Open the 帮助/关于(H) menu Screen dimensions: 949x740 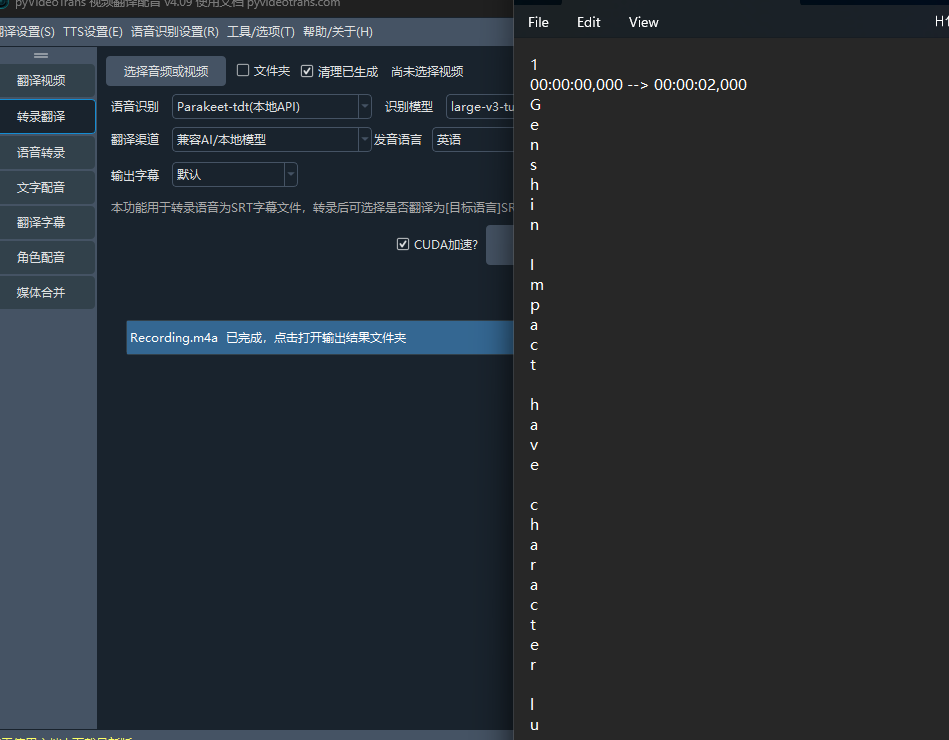tap(338, 31)
